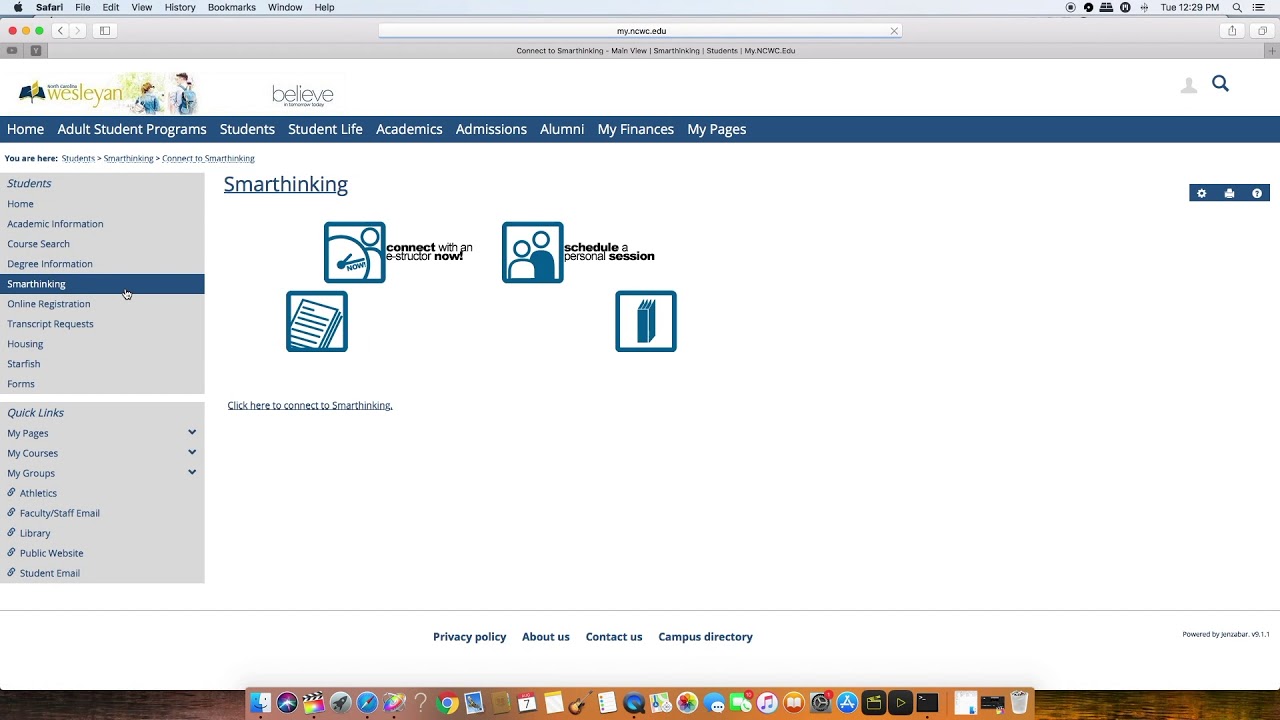Toggle the Safari sidebar button
Image resolution: width=1280 pixels, height=720 pixels.
pos(105,31)
